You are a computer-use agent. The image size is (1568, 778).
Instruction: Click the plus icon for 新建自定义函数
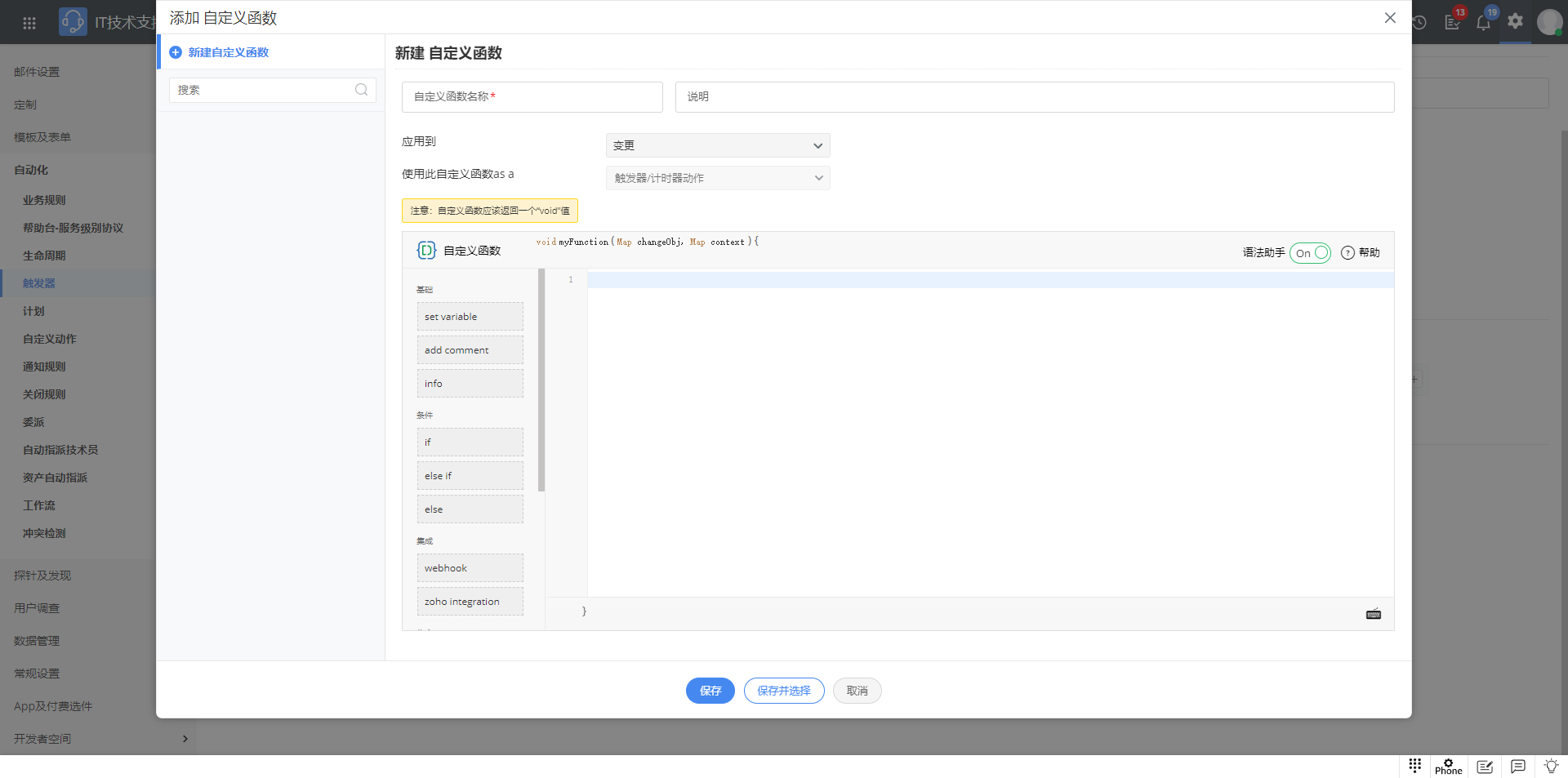point(176,52)
